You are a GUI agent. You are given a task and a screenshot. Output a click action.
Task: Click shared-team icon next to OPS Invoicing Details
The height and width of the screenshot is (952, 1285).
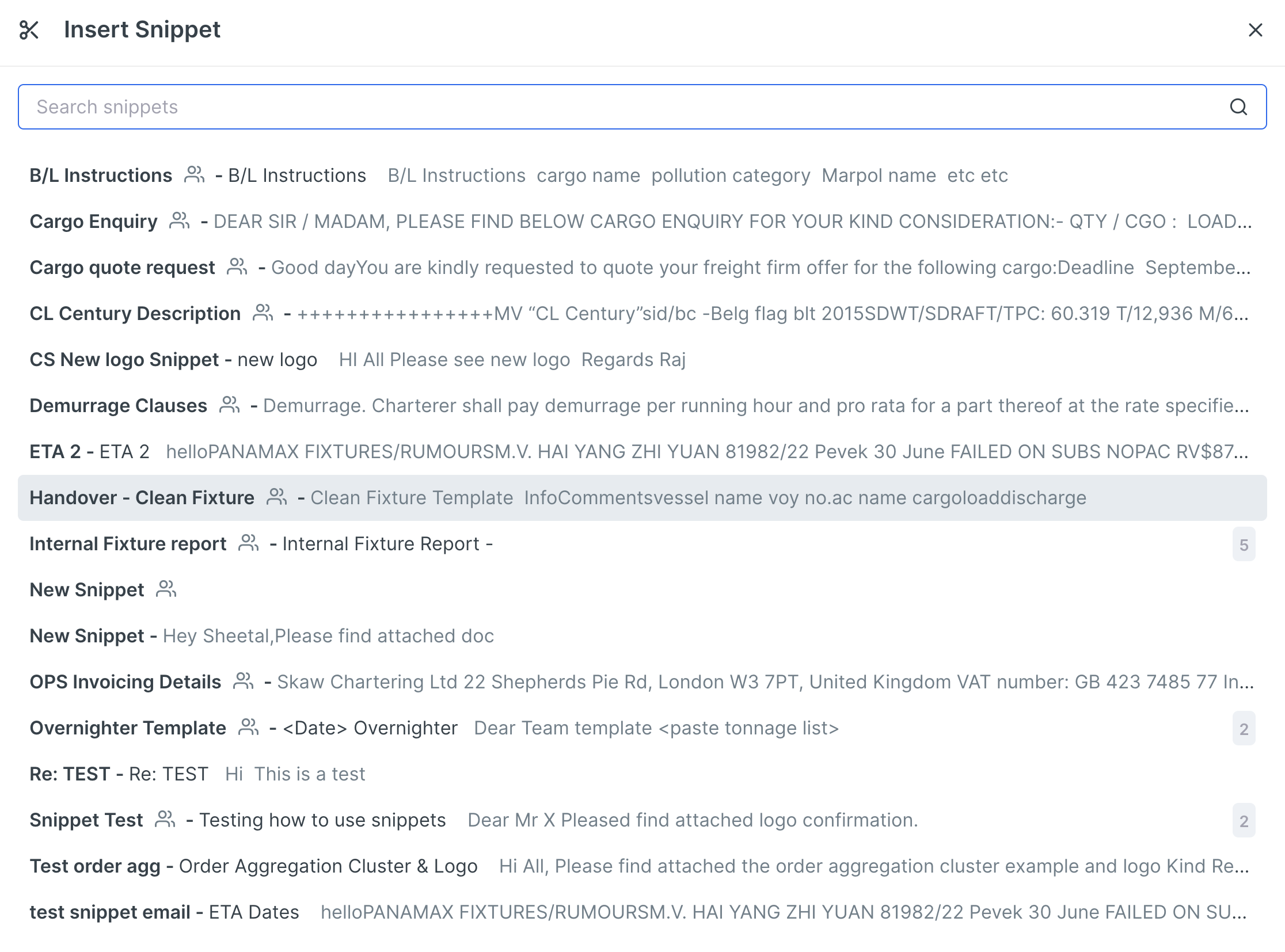click(x=244, y=681)
